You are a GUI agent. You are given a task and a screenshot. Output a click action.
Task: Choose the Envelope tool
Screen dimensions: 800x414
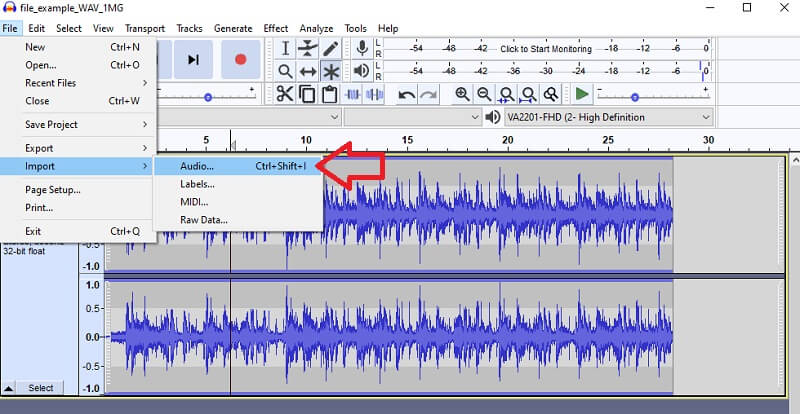click(x=308, y=48)
